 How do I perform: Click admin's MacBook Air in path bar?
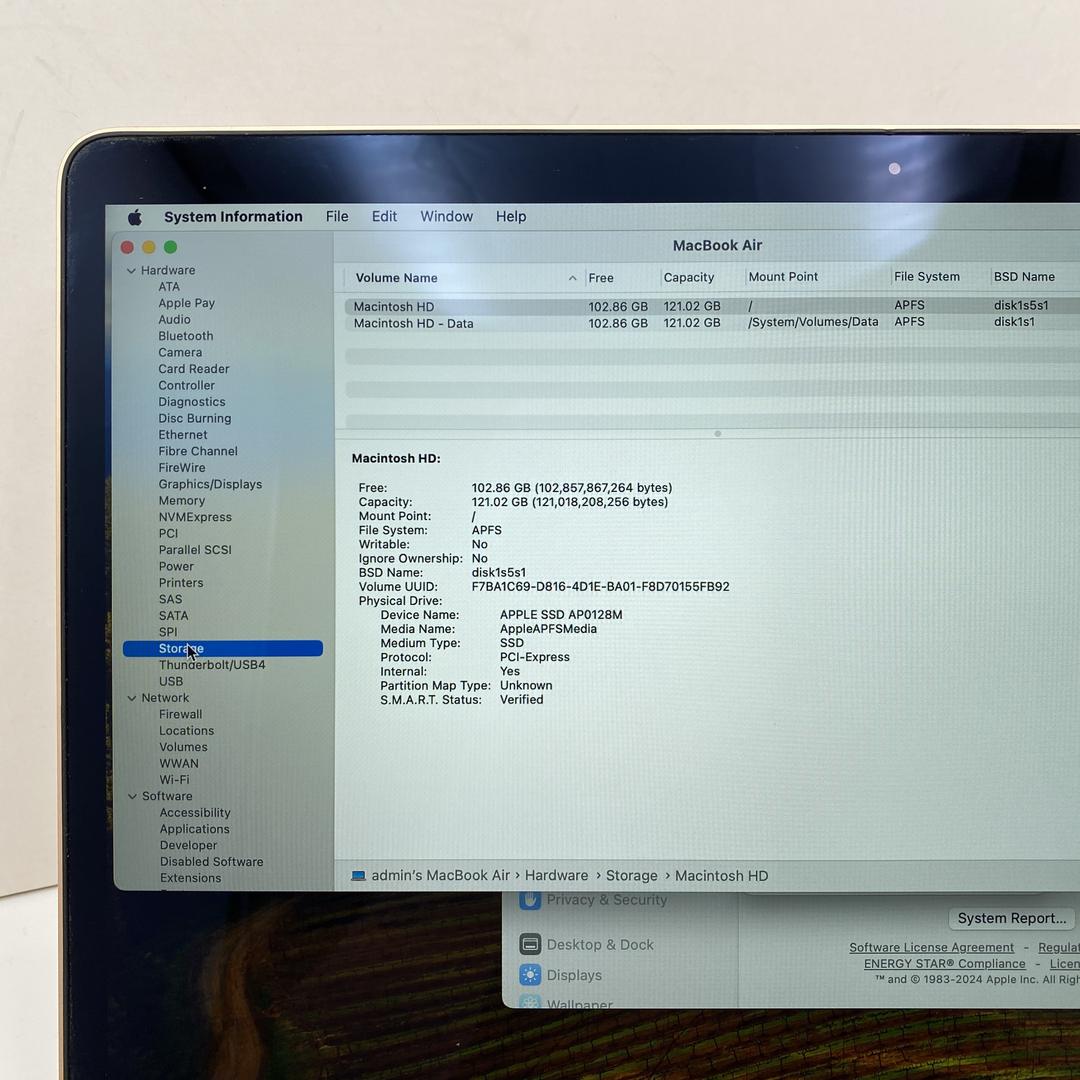pos(441,875)
